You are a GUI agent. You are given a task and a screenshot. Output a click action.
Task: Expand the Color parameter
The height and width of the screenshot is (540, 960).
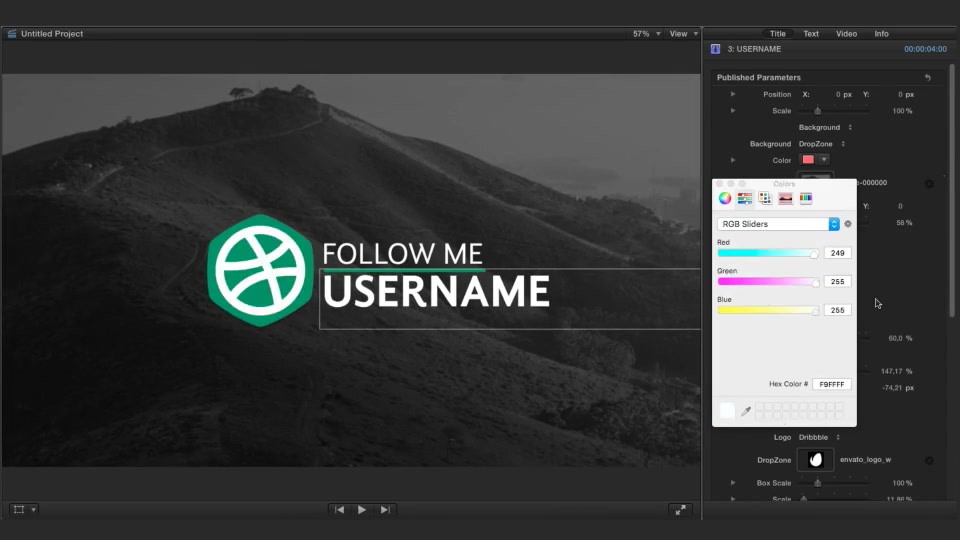[x=733, y=160]
